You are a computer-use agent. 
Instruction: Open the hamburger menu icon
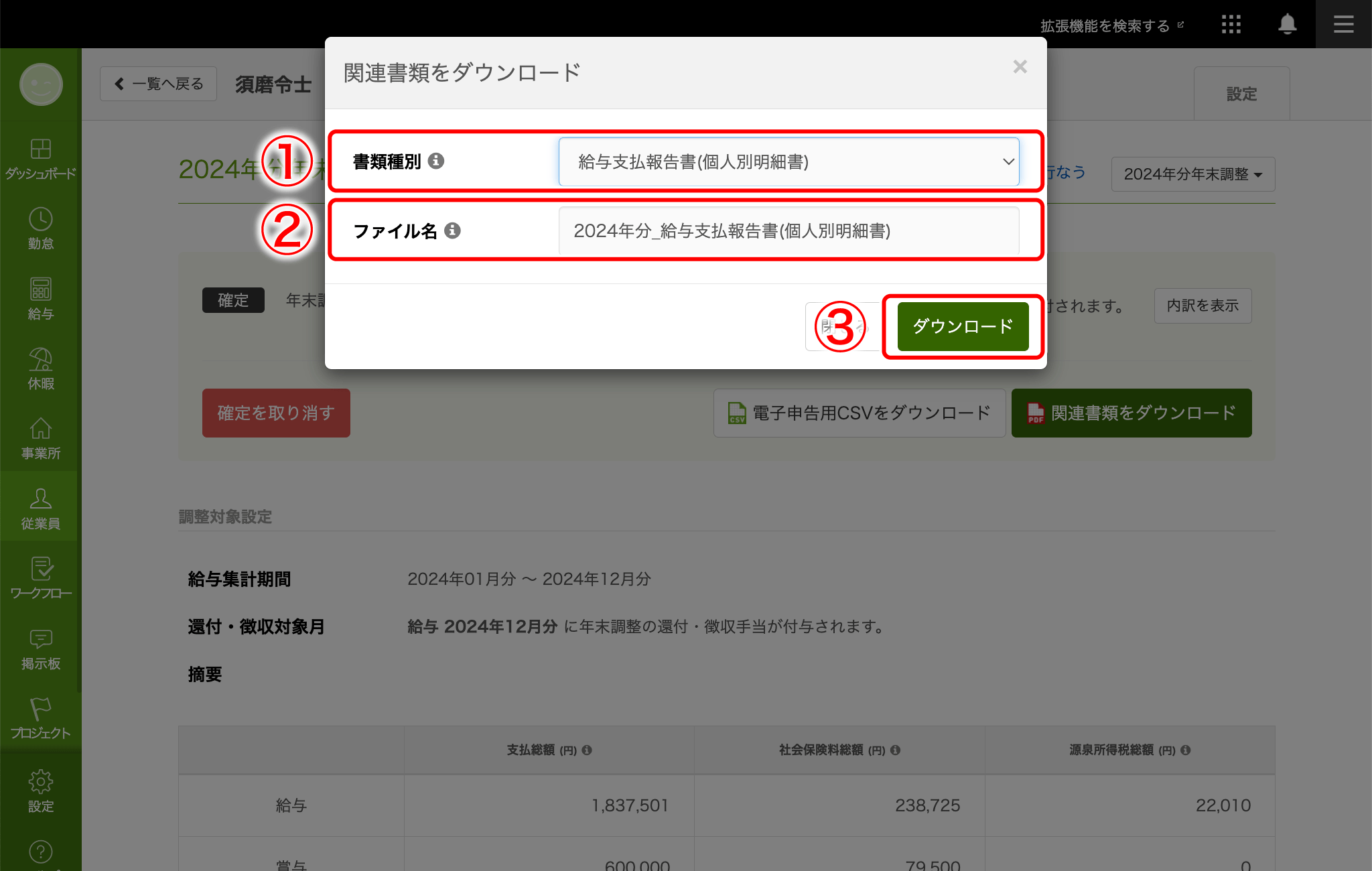pos(1343,24)
